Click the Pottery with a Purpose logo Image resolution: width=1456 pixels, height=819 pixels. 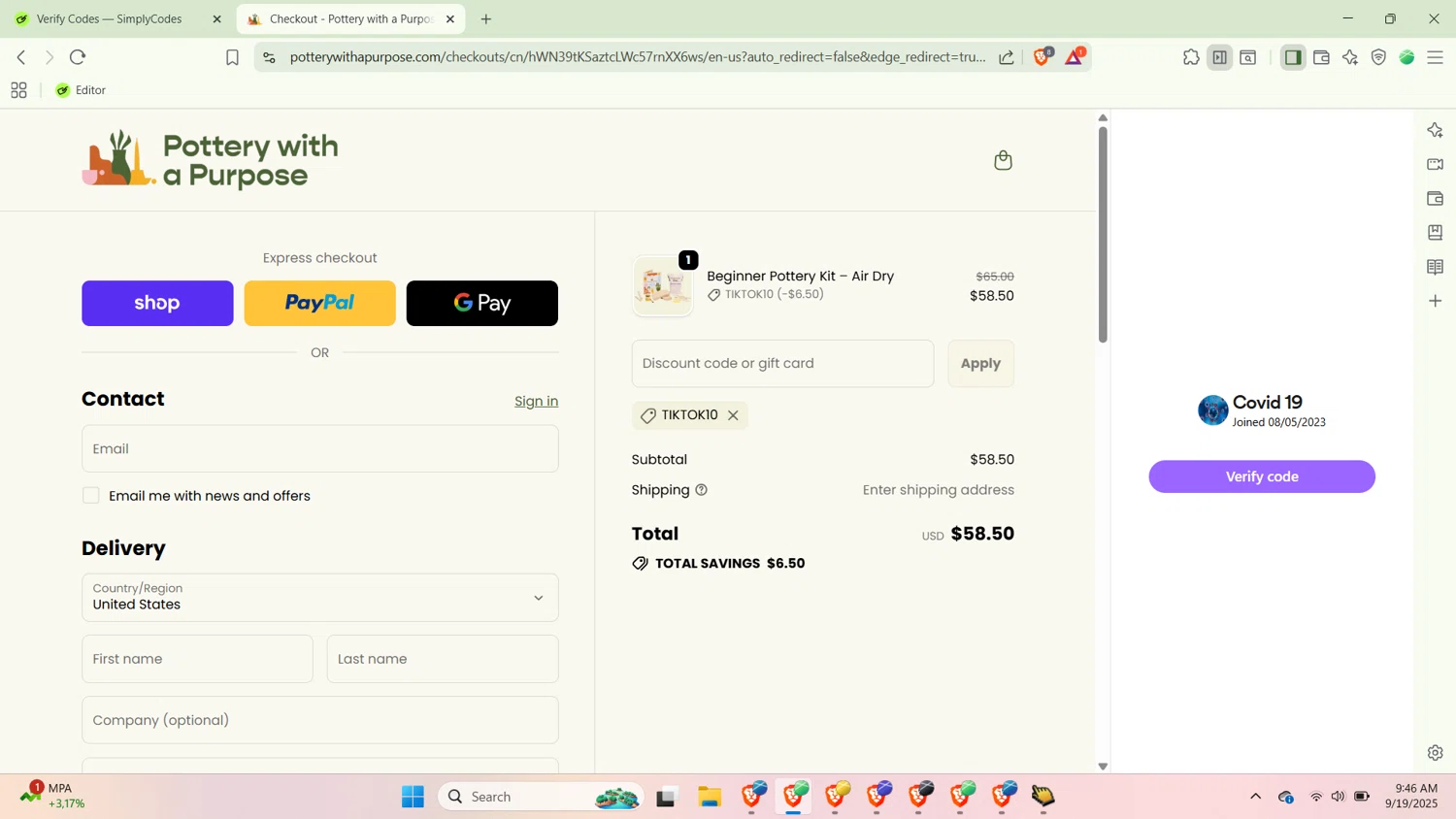211,160
